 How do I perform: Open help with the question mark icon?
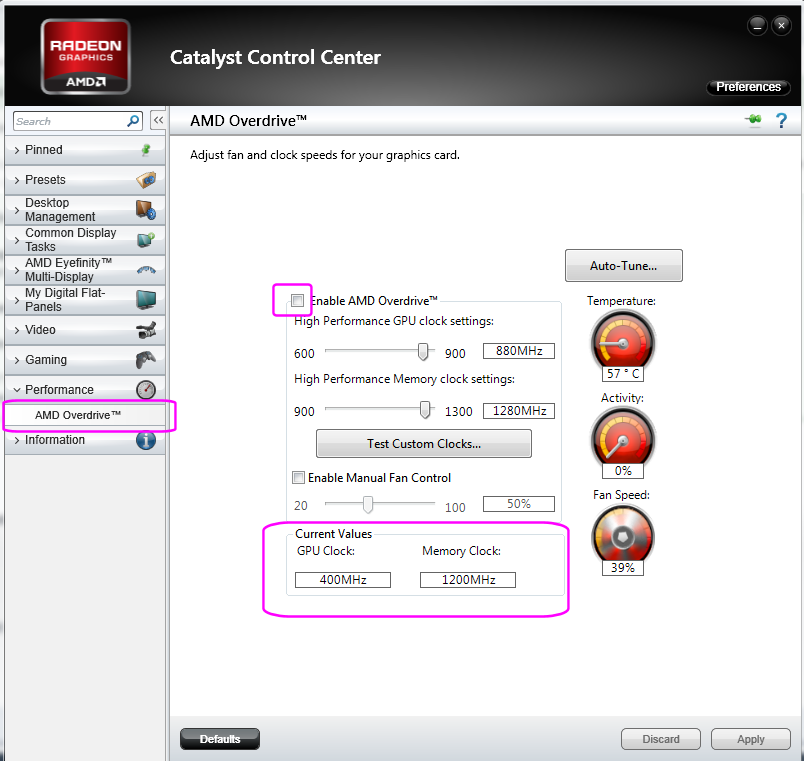coord(781,121)
